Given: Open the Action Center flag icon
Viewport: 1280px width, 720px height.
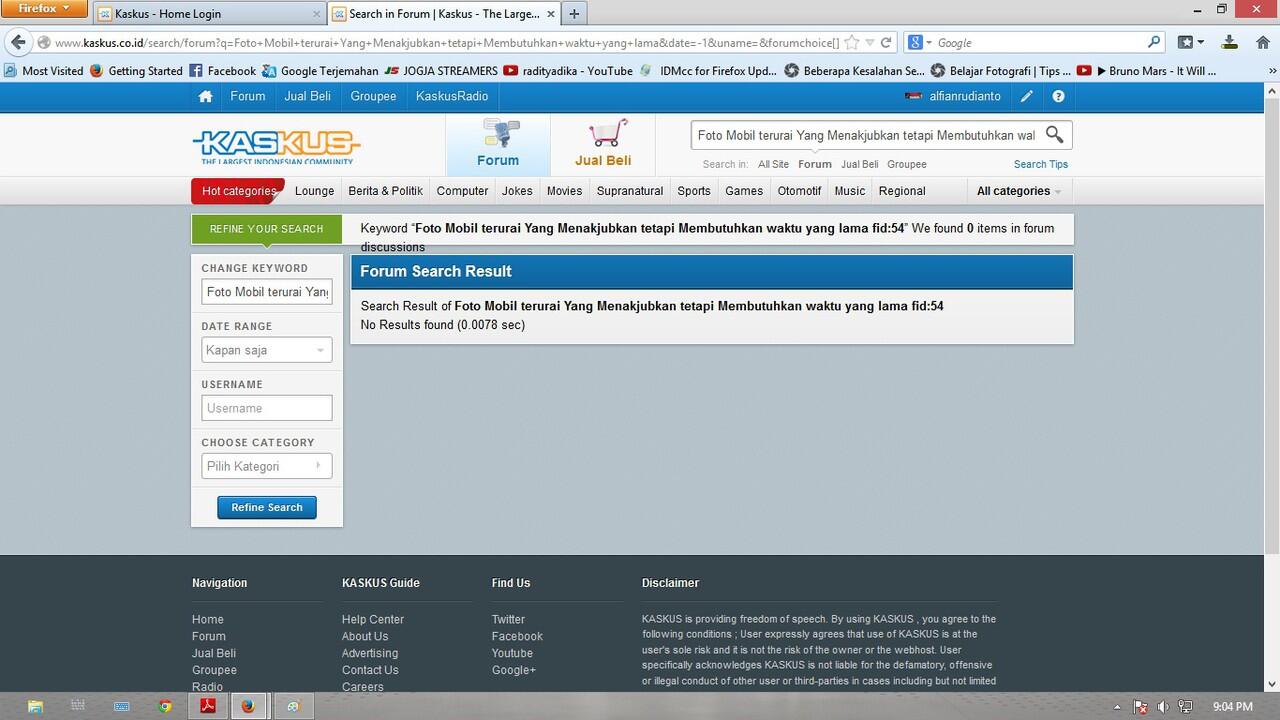Looking at the screenshot, I should coord(1140,707).
